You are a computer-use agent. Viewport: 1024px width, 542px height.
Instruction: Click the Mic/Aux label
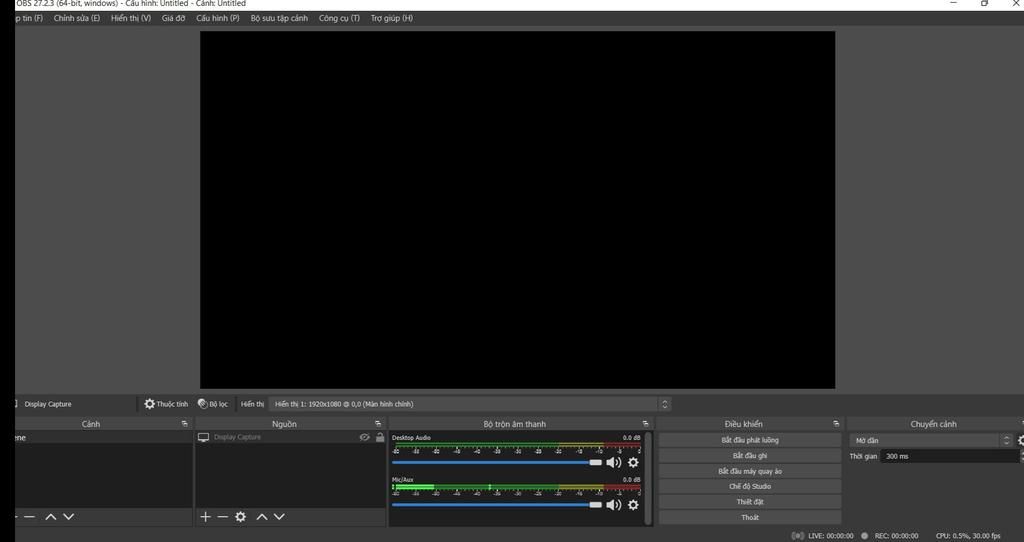403,480
